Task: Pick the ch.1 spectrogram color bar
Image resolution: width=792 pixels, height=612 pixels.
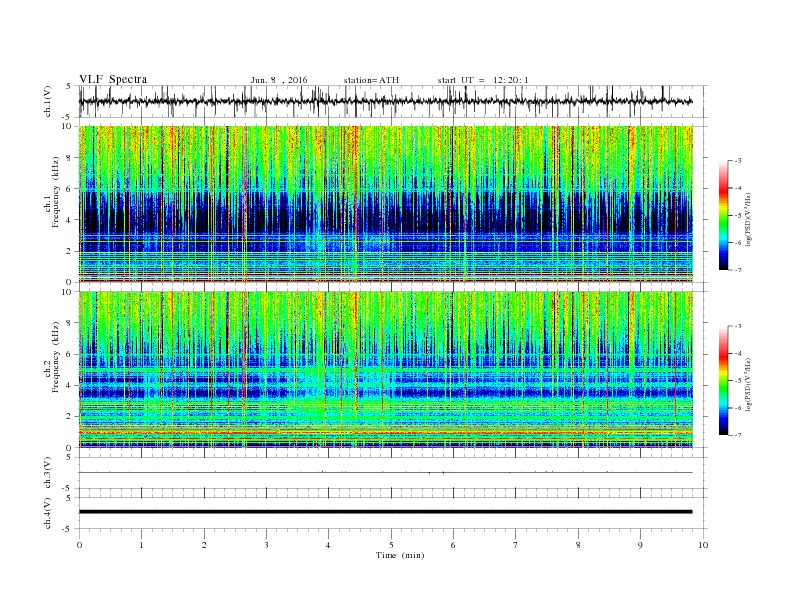Action: [723, 215]
